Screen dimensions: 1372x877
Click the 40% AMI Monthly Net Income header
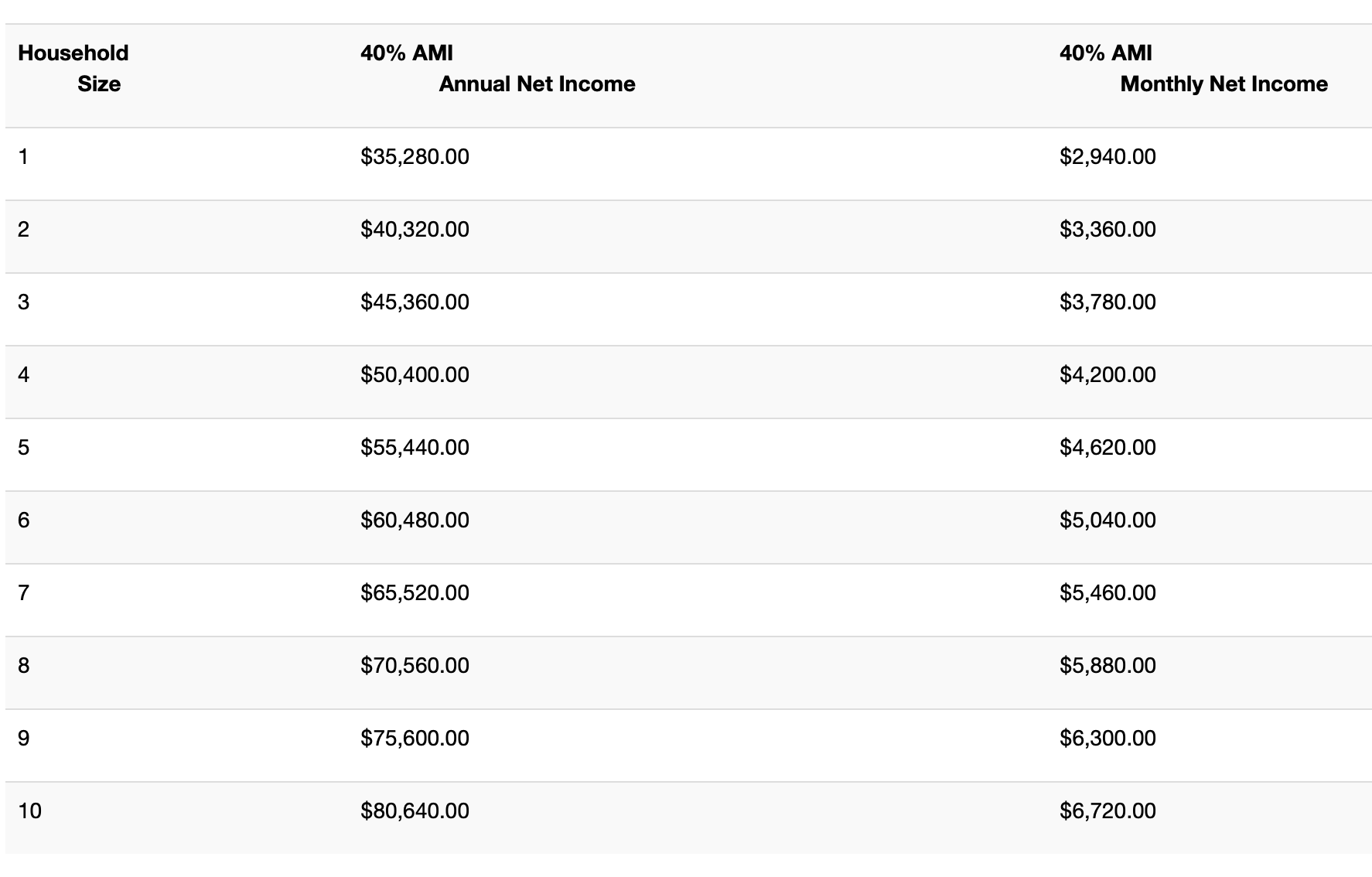1193,68
